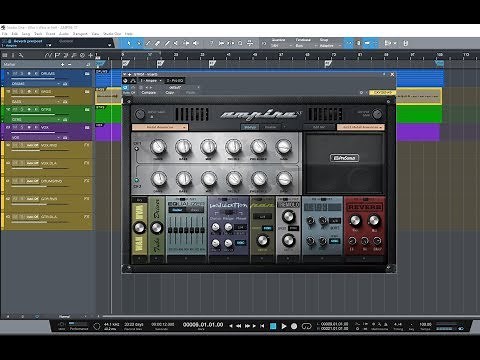Open the Edit menu
Screen dimensions: 480x360
pyautogui.click(x=15, y=34)
